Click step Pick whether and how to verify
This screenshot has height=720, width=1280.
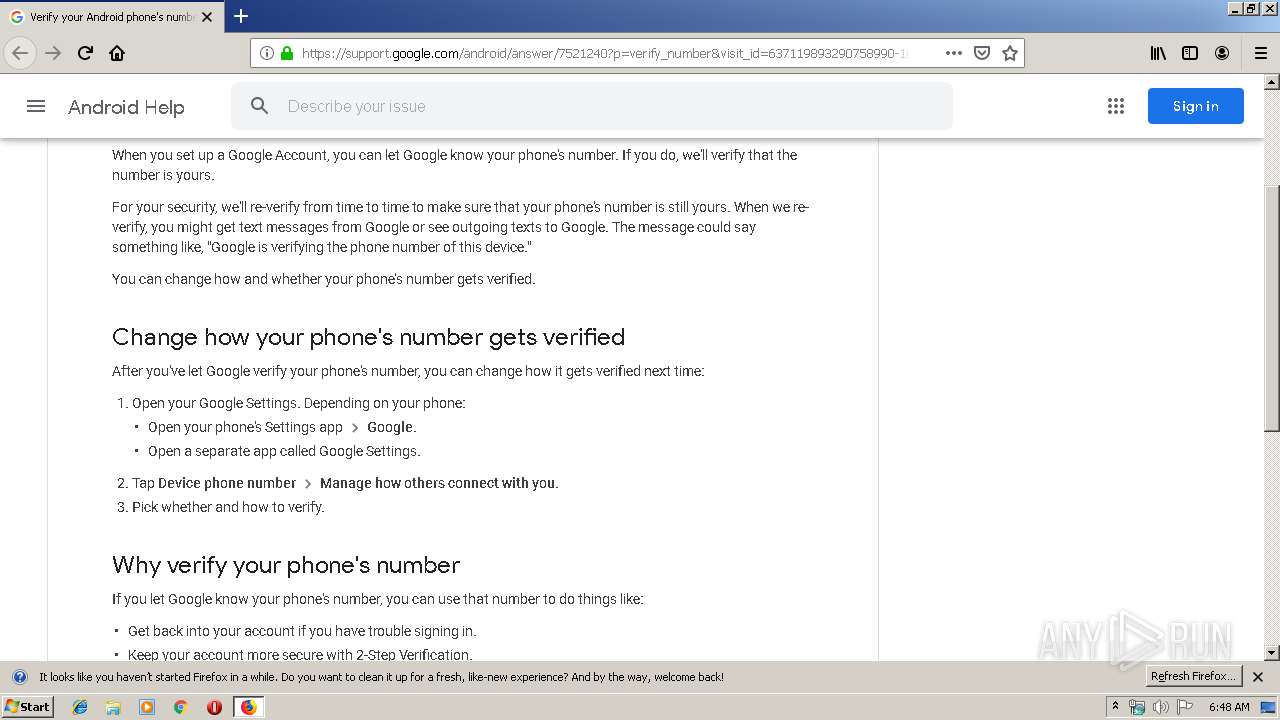228,507
